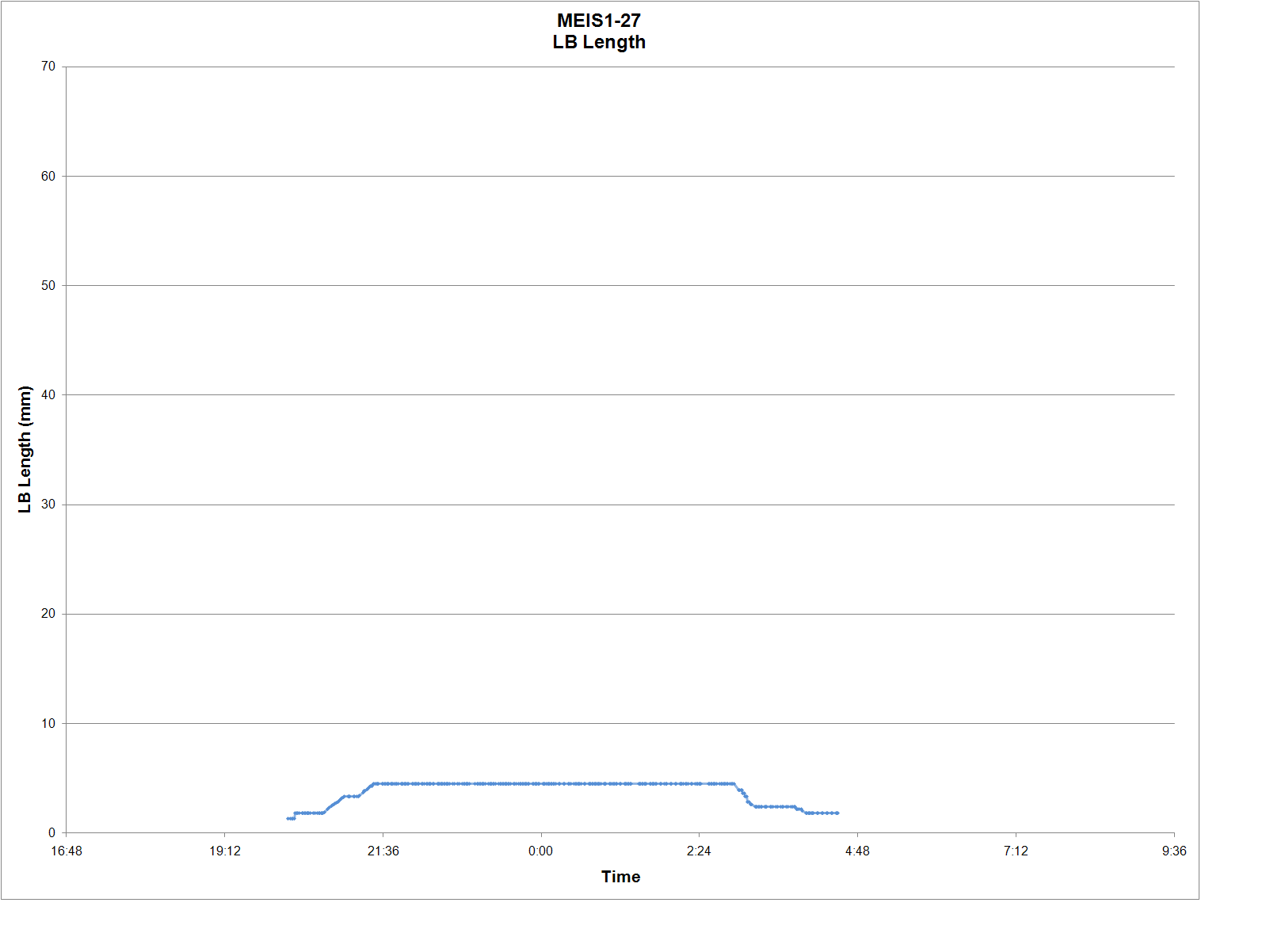Click the MEIS1-27 chart title
This screenshot has height=952, width=1266.
[x=598, y=21]
